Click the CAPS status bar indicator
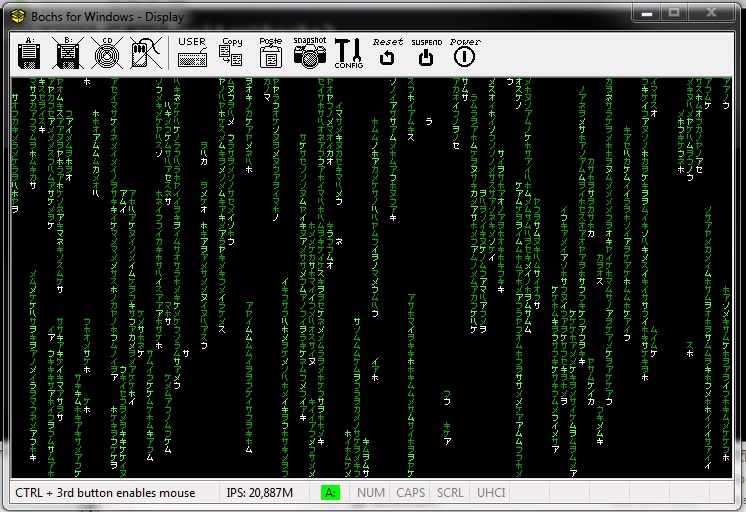Viewport: 746px width, 512px height. tap(411, 492)
